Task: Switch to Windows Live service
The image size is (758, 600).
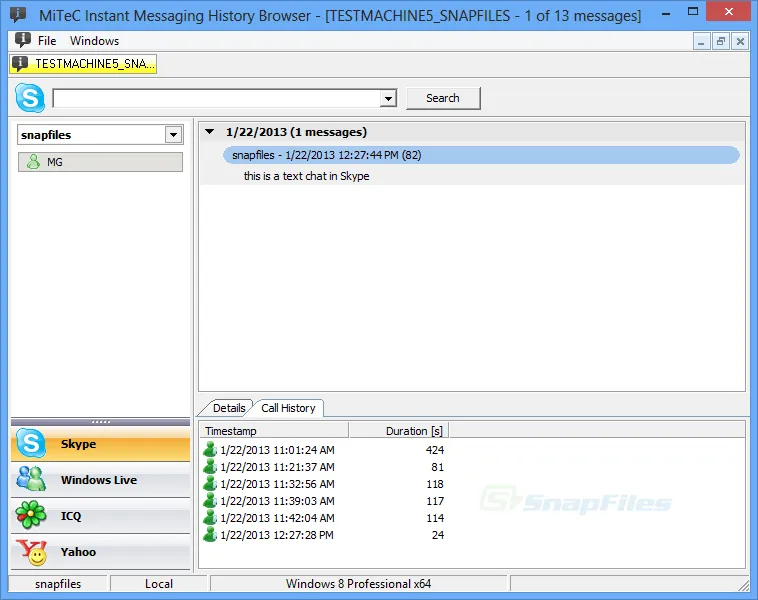Action: [x=101, y=480]
